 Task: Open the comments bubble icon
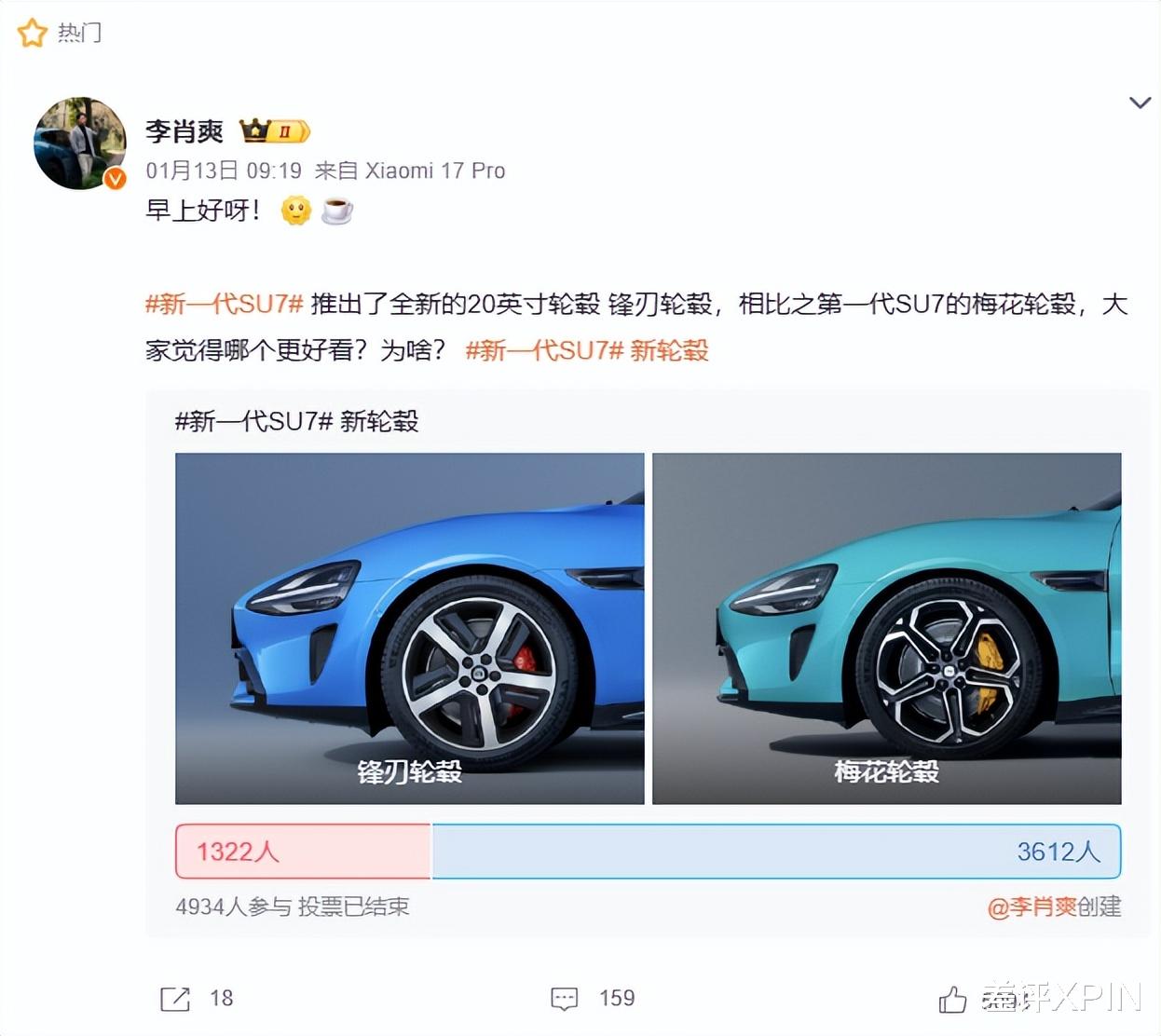[565, 999]
